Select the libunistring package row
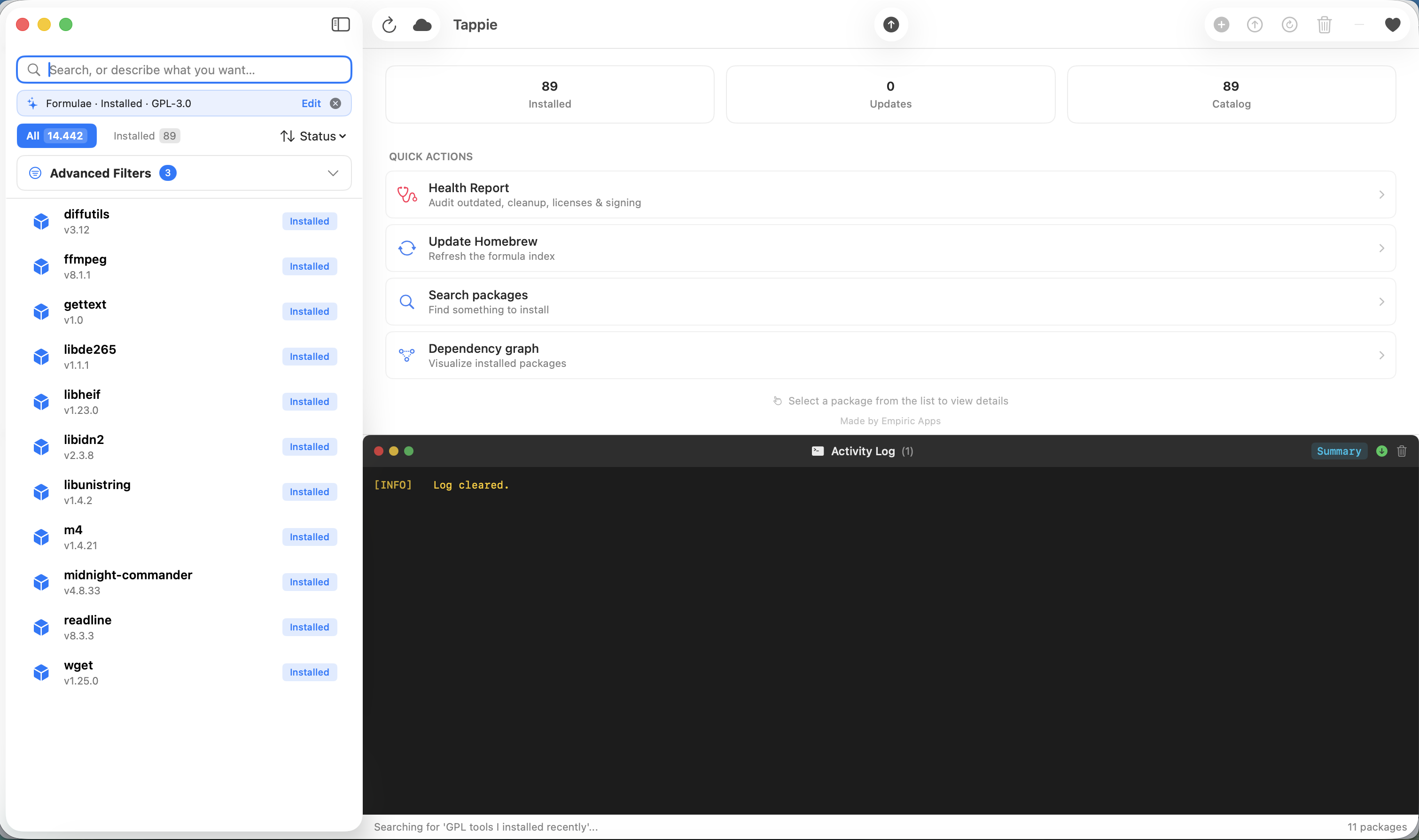 184,492
